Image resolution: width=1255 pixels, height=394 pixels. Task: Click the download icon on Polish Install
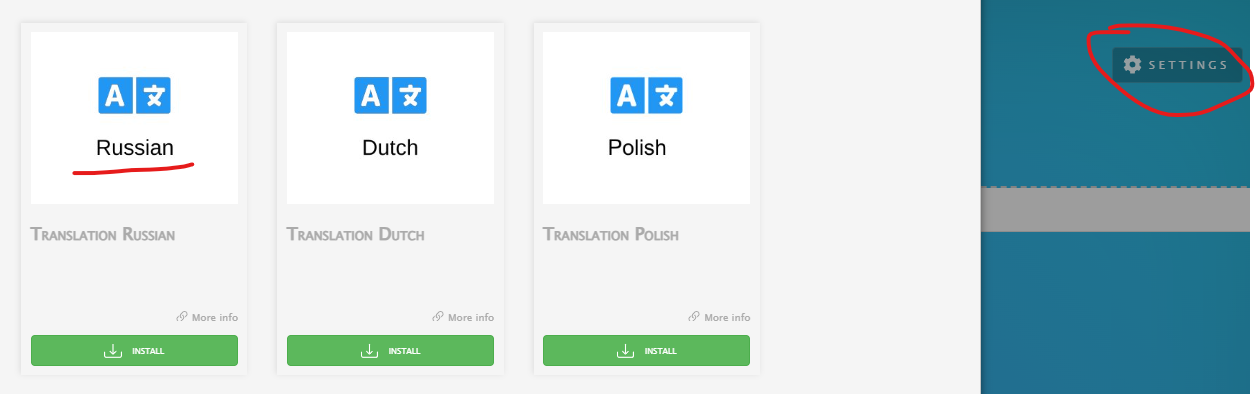coord(625,351)
